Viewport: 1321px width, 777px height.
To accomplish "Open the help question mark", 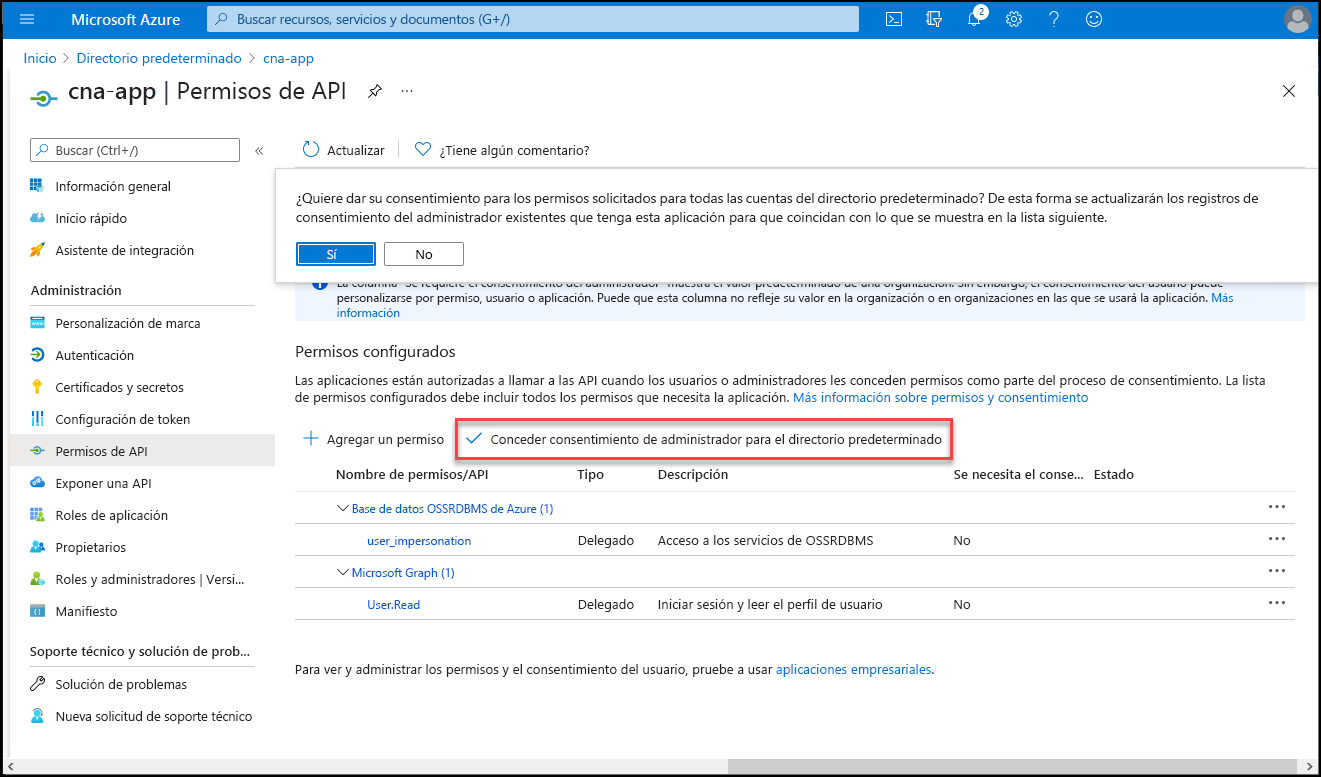I will [x=1054, y=19].
